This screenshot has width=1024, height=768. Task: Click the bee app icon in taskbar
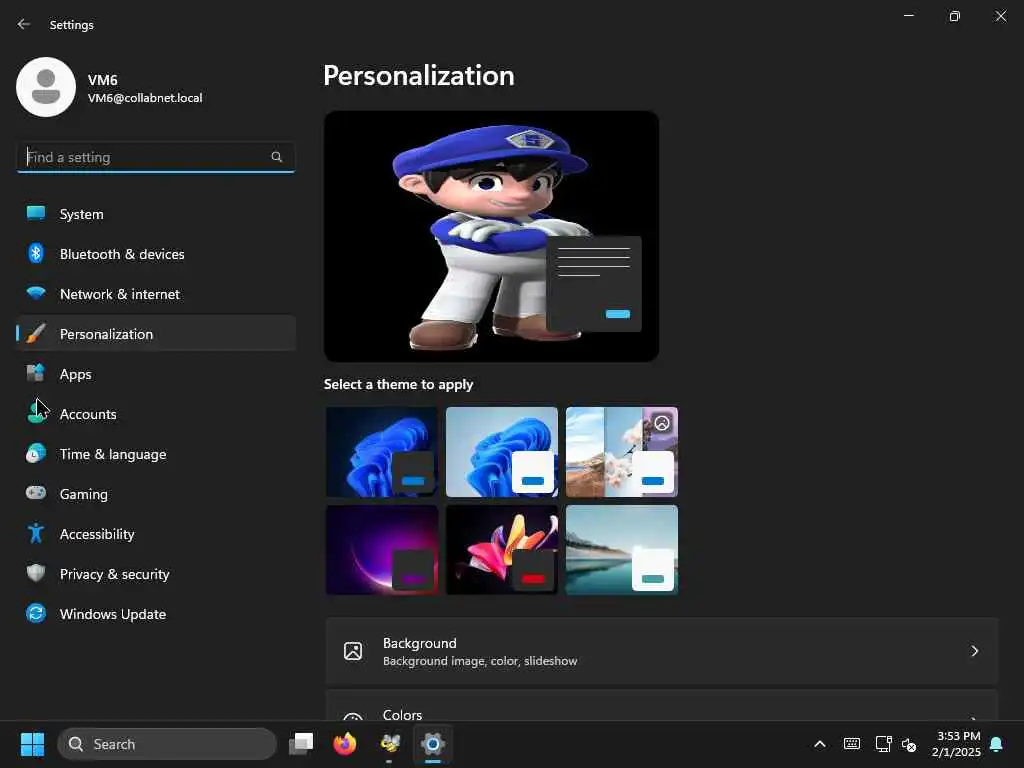point(390,744)
